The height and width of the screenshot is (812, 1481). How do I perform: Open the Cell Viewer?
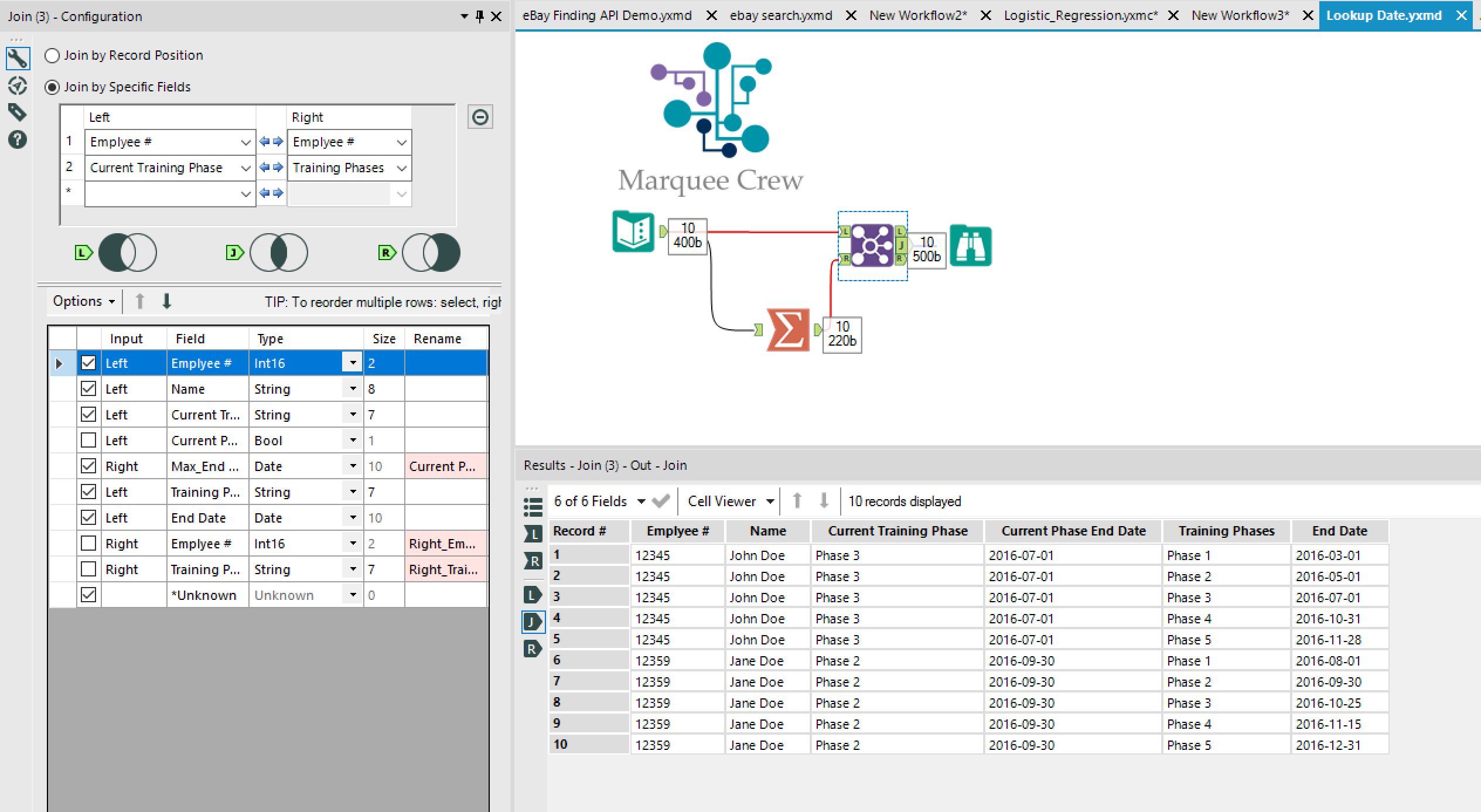click(728, 501)
